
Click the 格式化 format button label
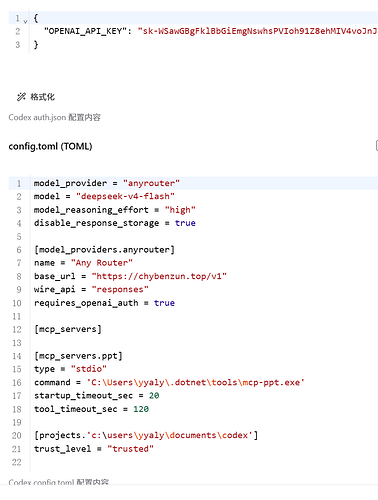tap(42, 97)
